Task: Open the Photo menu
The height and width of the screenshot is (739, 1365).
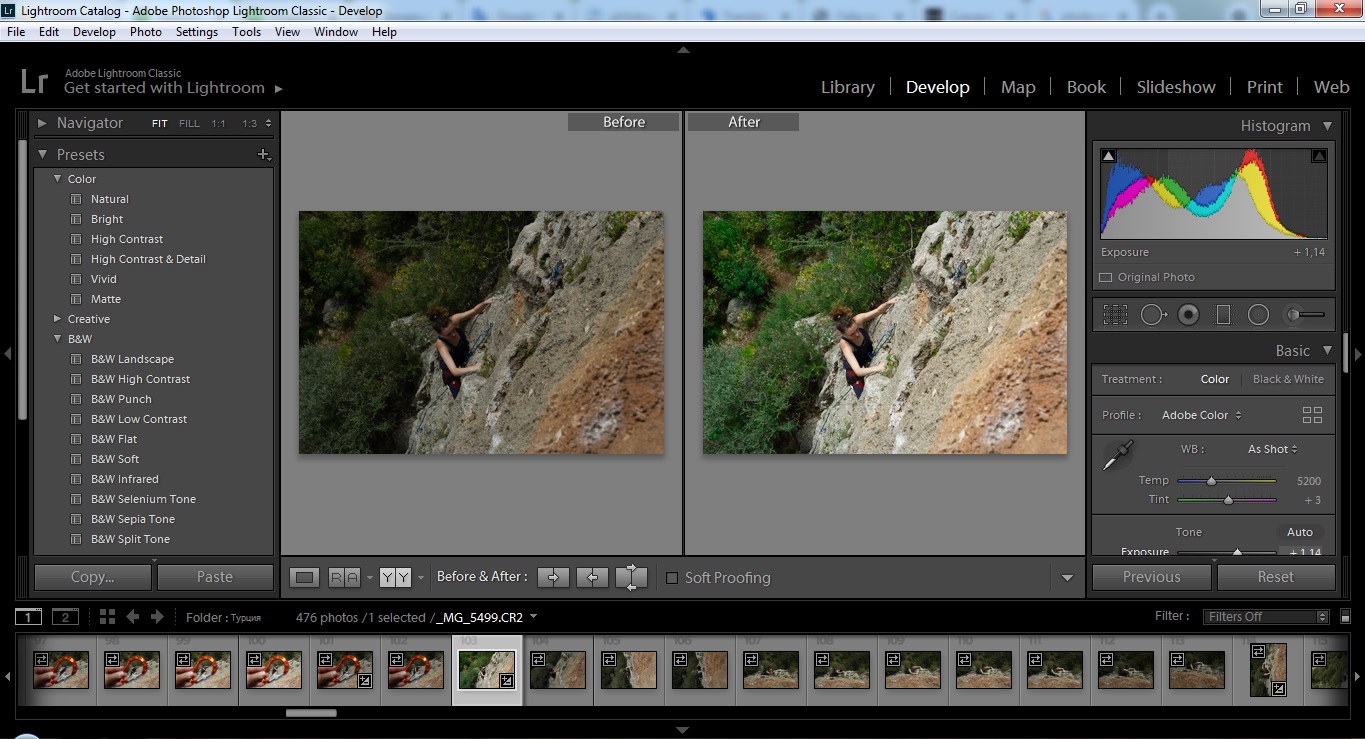Action: point(145,32)
